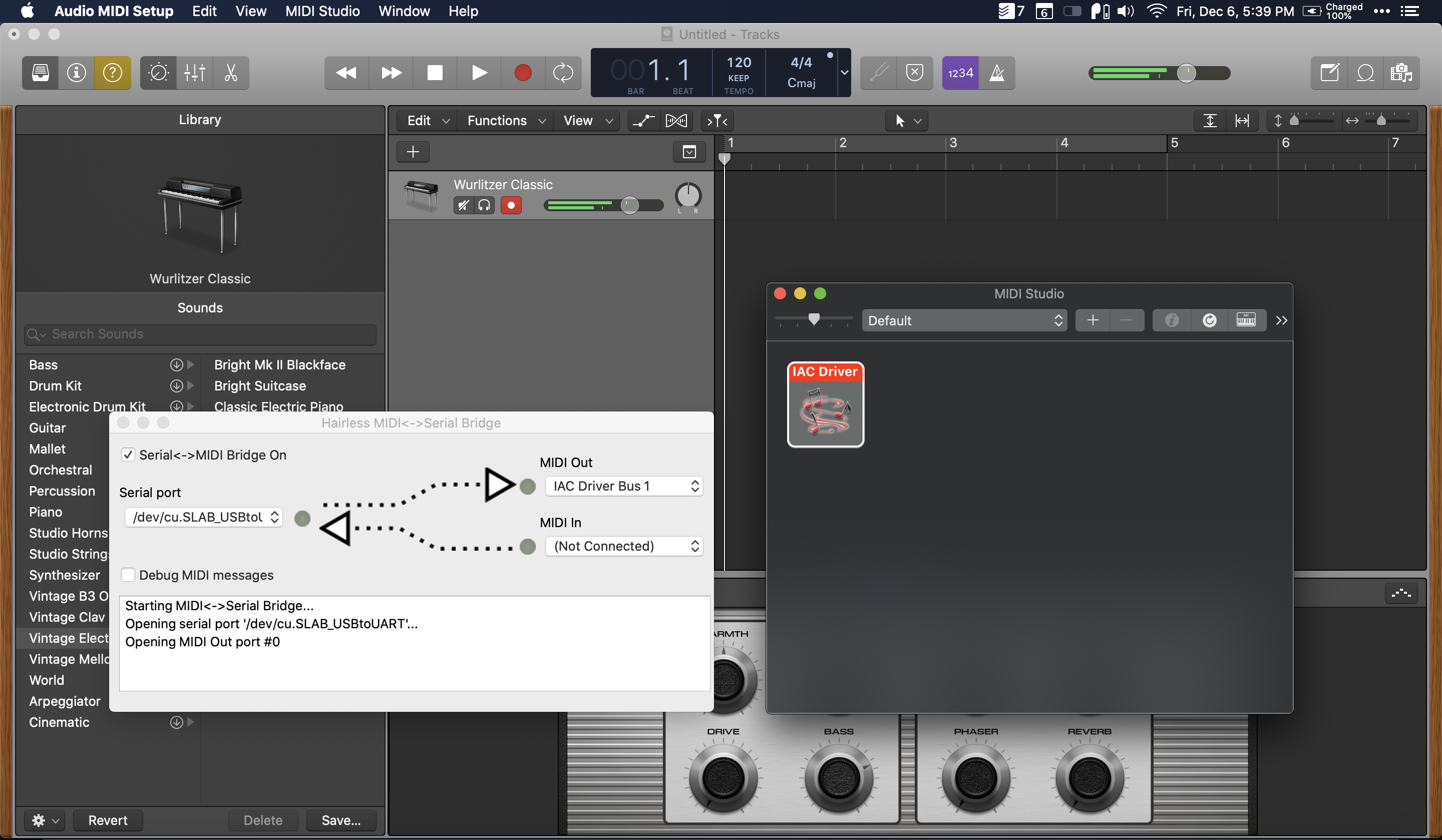Image resolution: width=1442 pixels, height=840 pixels.
Task: Click the Stop transport button
Action: 435,73
